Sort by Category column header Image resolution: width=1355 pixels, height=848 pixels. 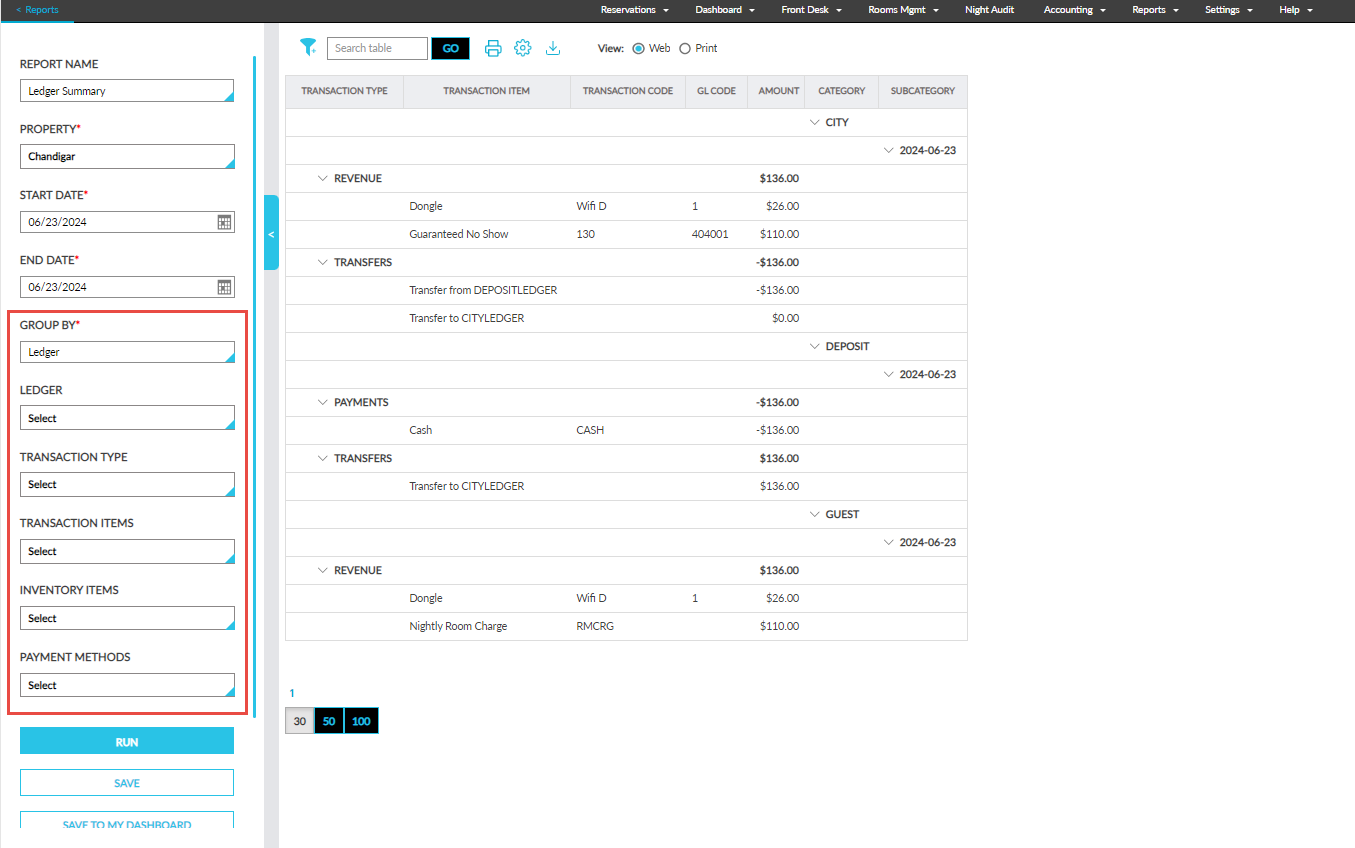841,91
